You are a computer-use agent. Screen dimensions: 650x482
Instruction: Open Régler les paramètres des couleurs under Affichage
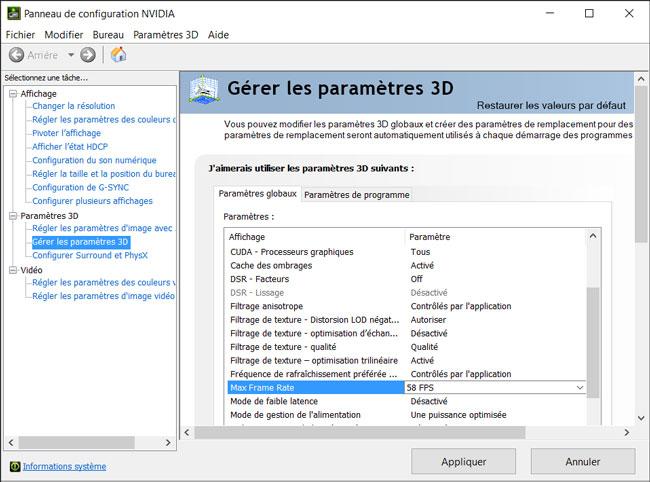(x=104, y=120)
